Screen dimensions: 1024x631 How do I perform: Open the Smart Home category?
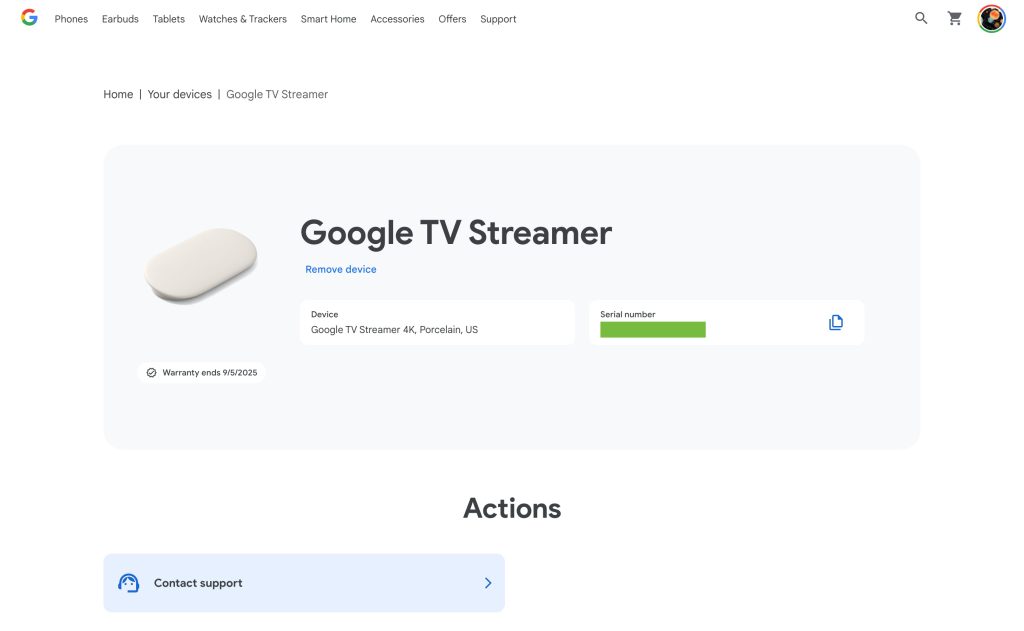click(328, 18)
